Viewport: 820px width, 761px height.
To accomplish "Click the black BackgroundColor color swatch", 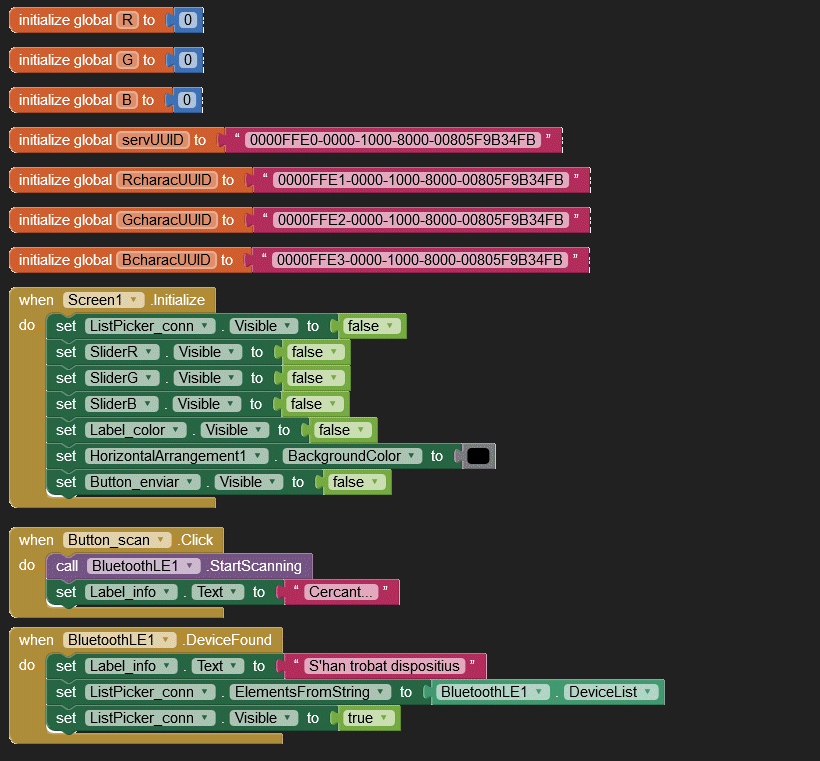I will pyautogui.click(x=478, y=456).
